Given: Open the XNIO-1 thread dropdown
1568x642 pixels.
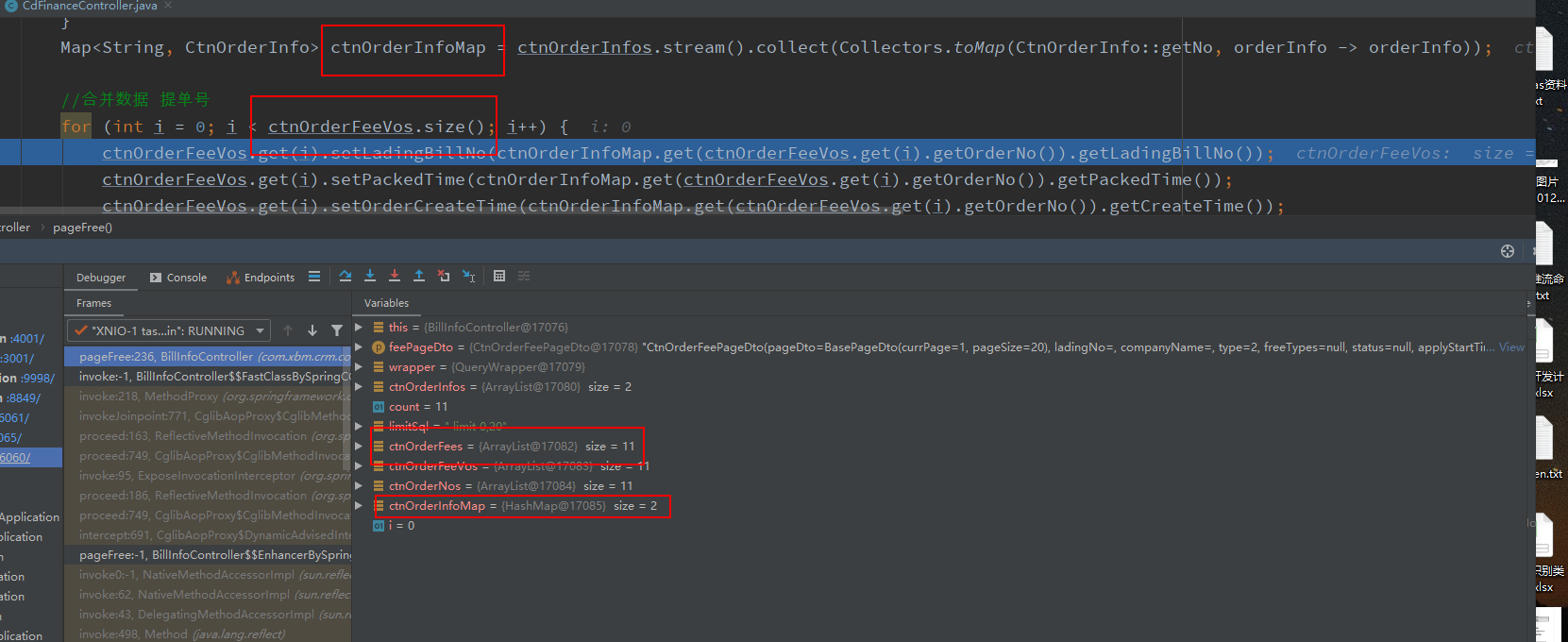Looking at the screenshot, I should [x=169, y=330].
